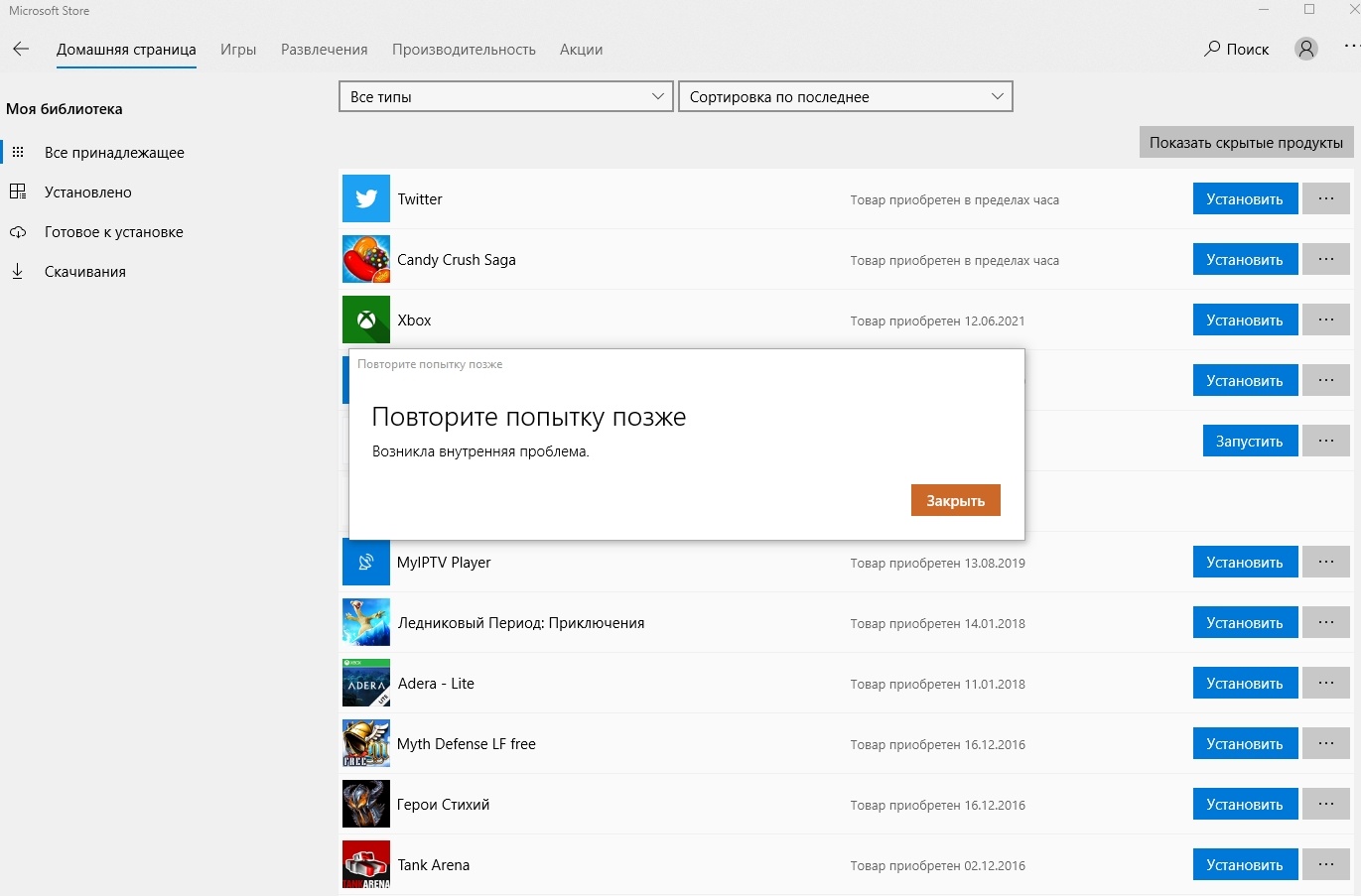Click the Twitter app icon

(366, 198)
